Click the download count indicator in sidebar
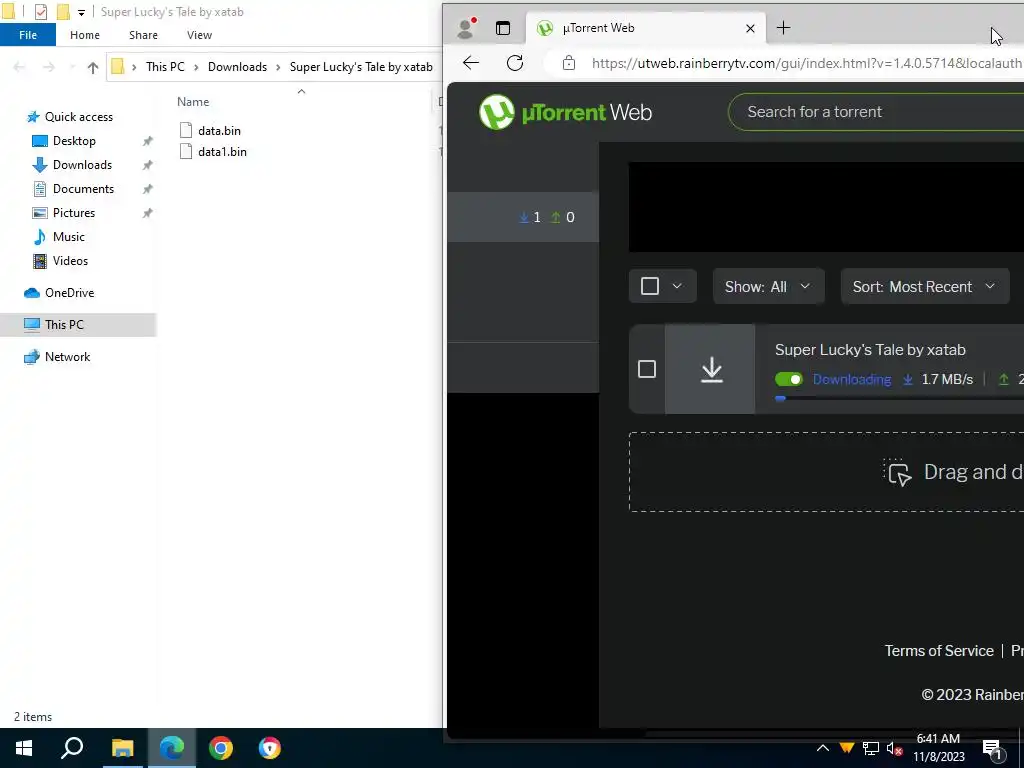This screenshot has height=768, width=1024. click(530, 217)
